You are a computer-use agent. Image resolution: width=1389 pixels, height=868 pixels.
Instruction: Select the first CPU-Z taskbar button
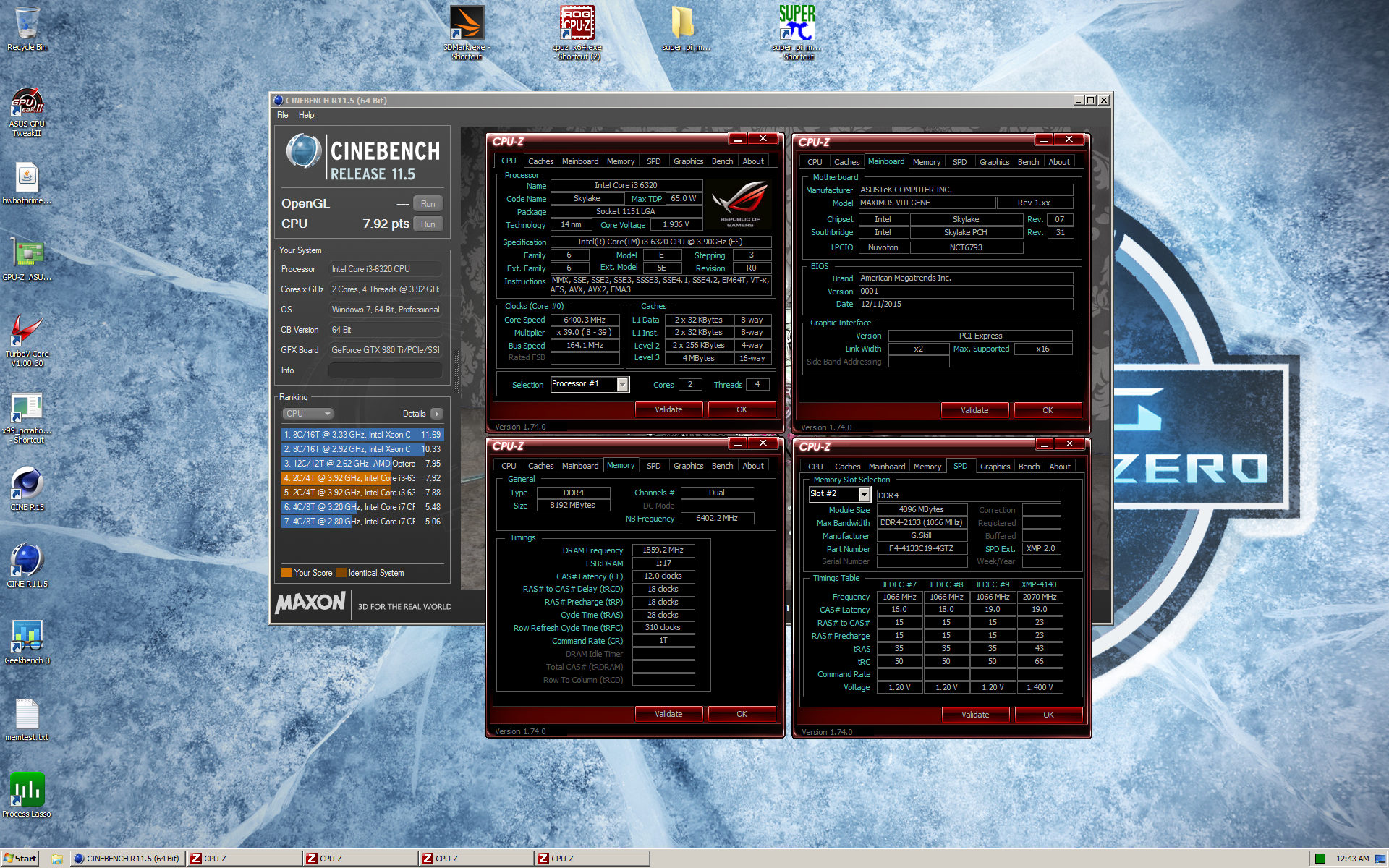(245, 859)
